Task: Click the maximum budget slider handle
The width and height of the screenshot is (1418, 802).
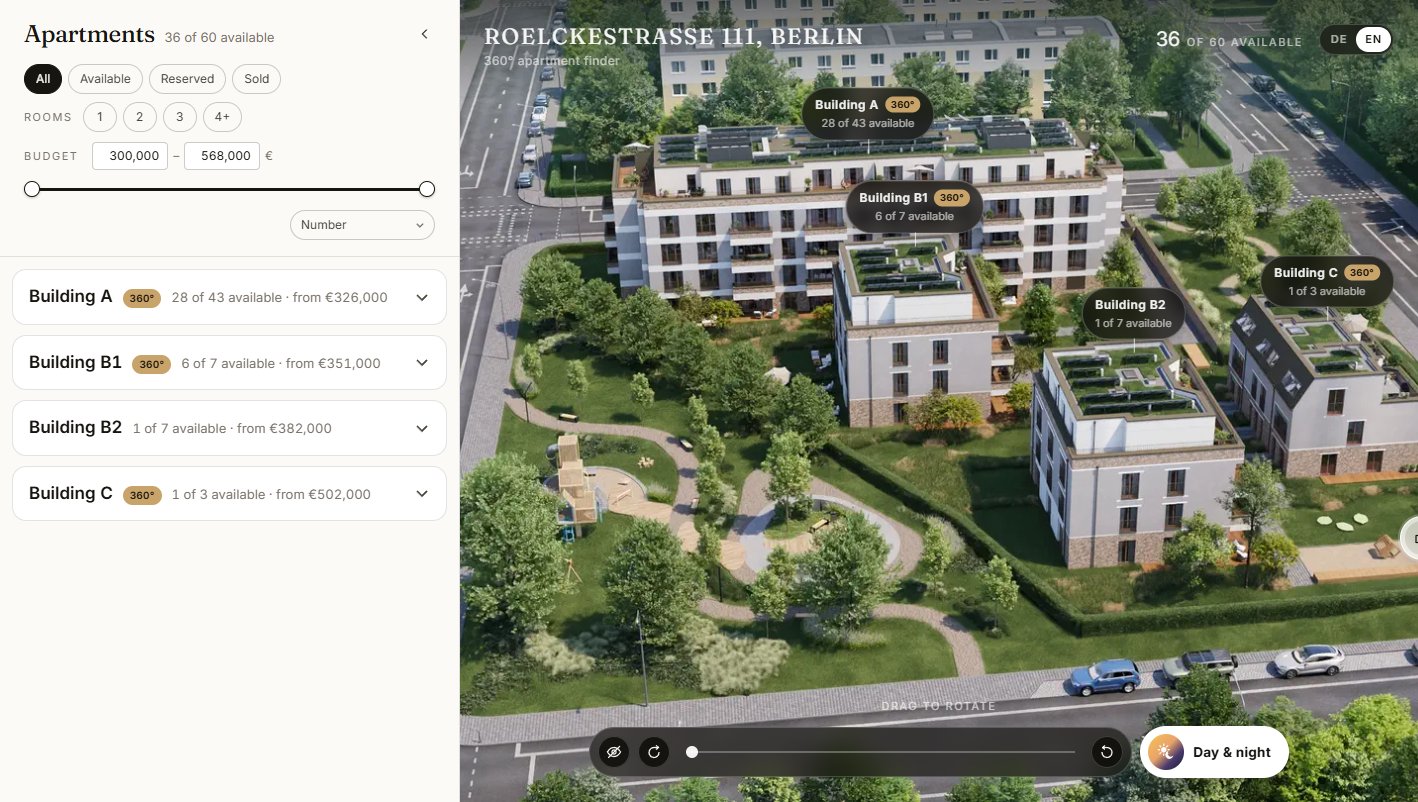Action: coord(427,189)
